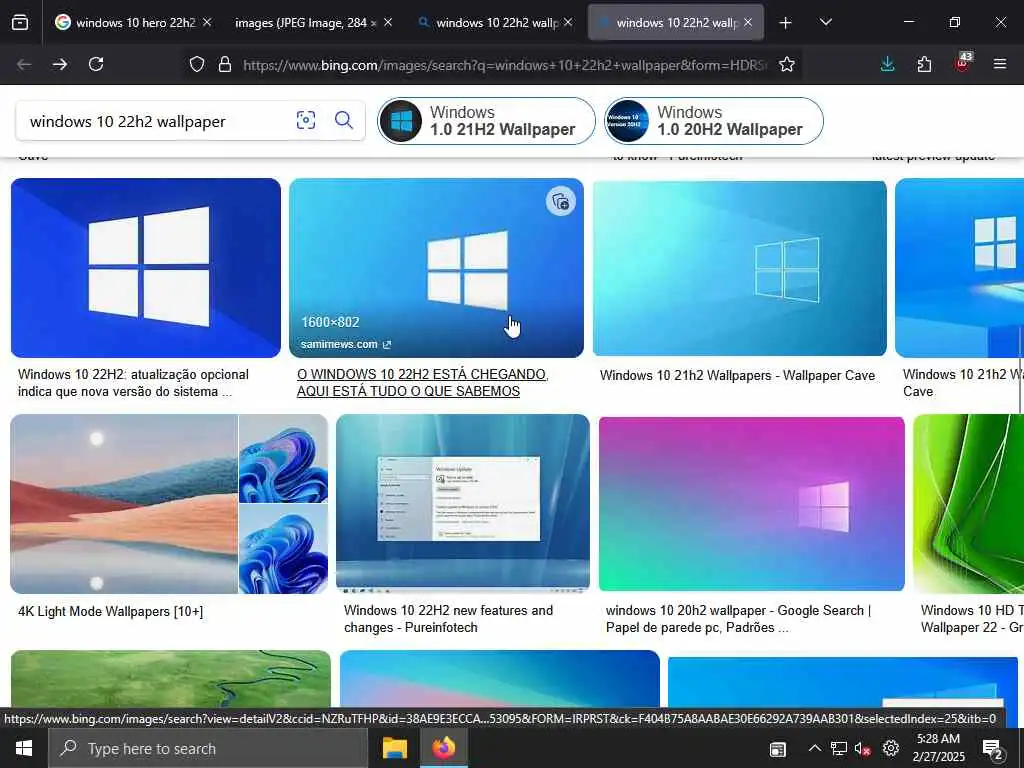Viewport: 1024px width, 768px height.
Task: Open '4K Light Mode Wallpapers [10+]' caption
Action: coord(110,611)
